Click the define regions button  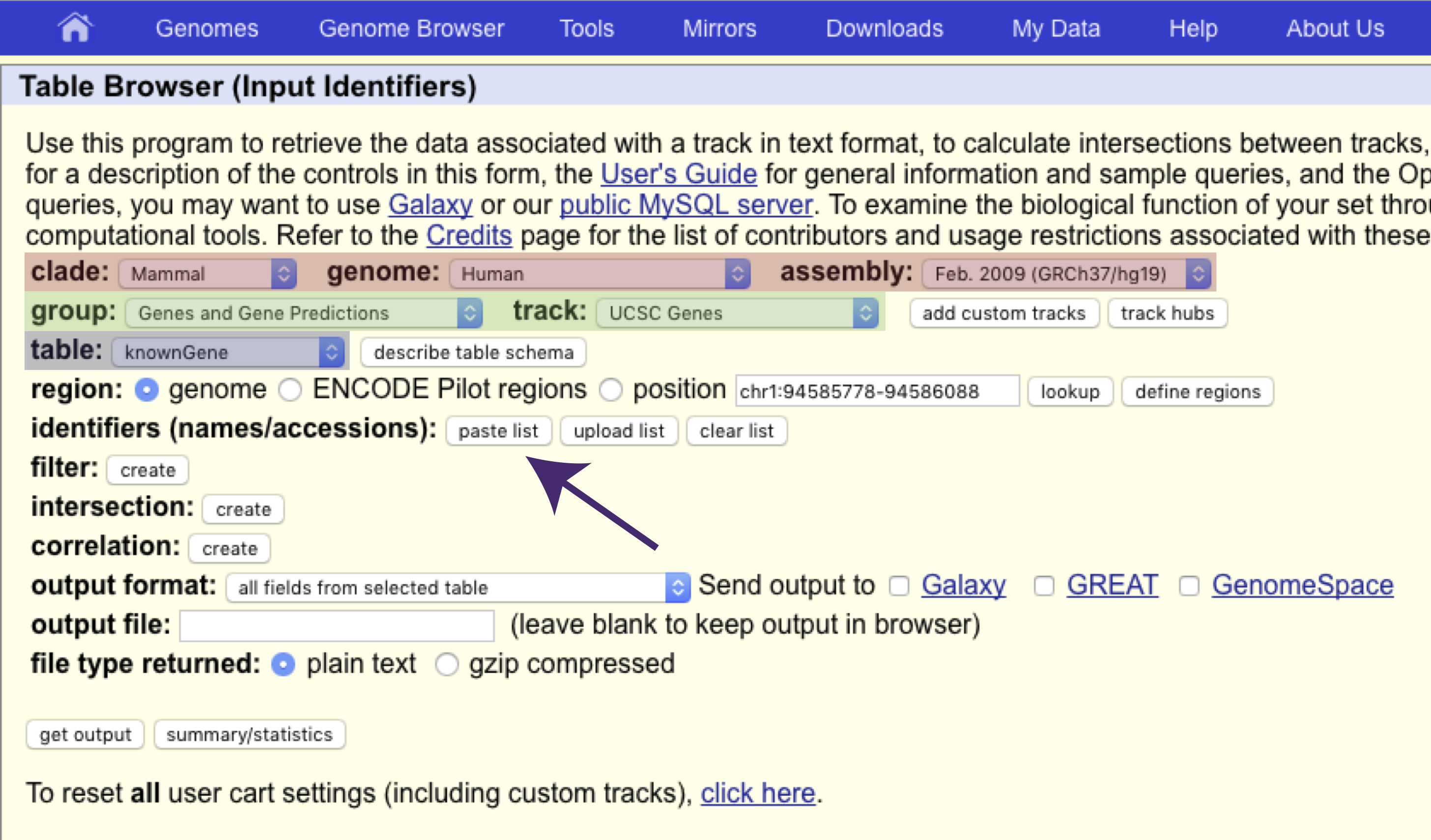pos(1197,391)
